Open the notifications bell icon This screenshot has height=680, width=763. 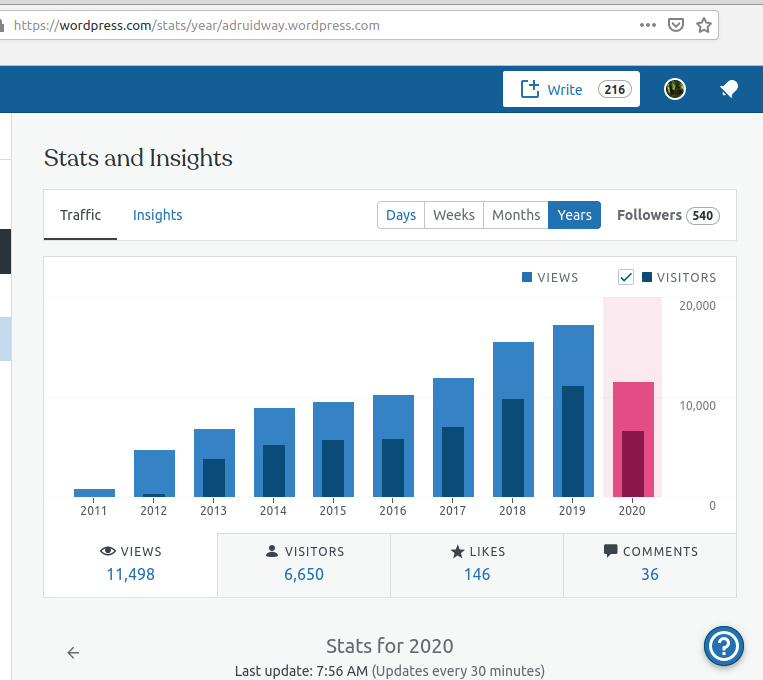click(729, 90)
